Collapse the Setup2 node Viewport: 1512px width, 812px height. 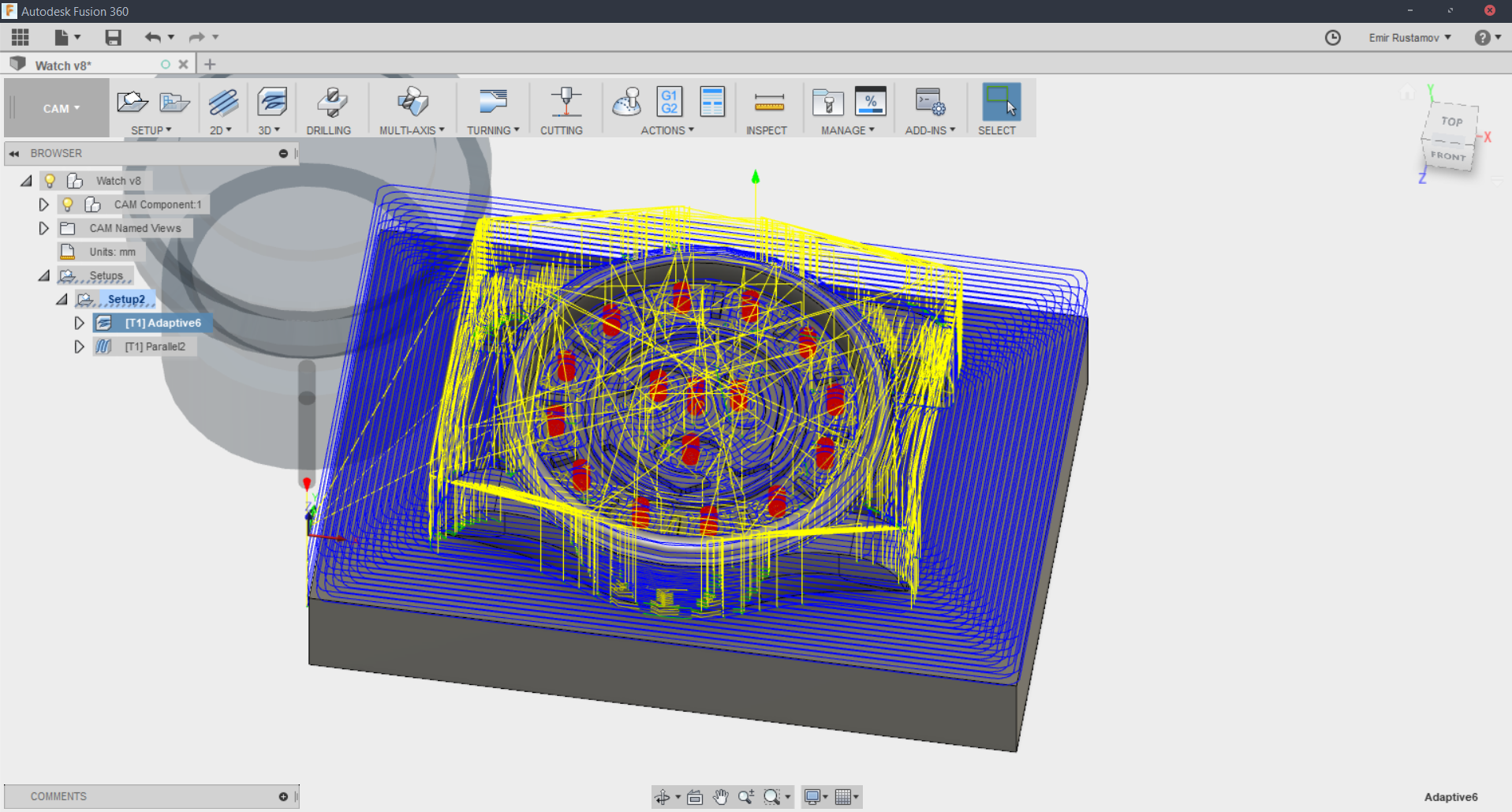click(62, 299)
